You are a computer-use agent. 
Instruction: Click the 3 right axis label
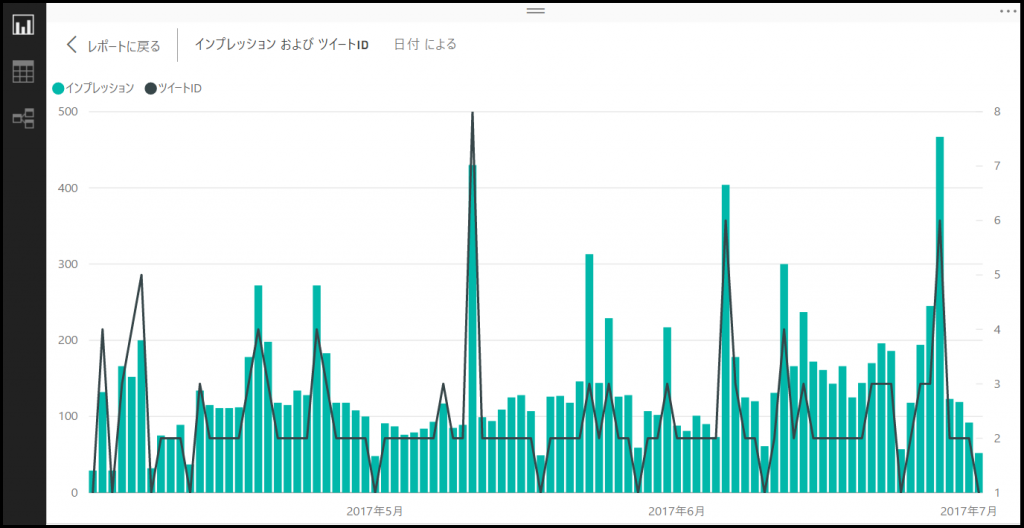pos(997,384)
